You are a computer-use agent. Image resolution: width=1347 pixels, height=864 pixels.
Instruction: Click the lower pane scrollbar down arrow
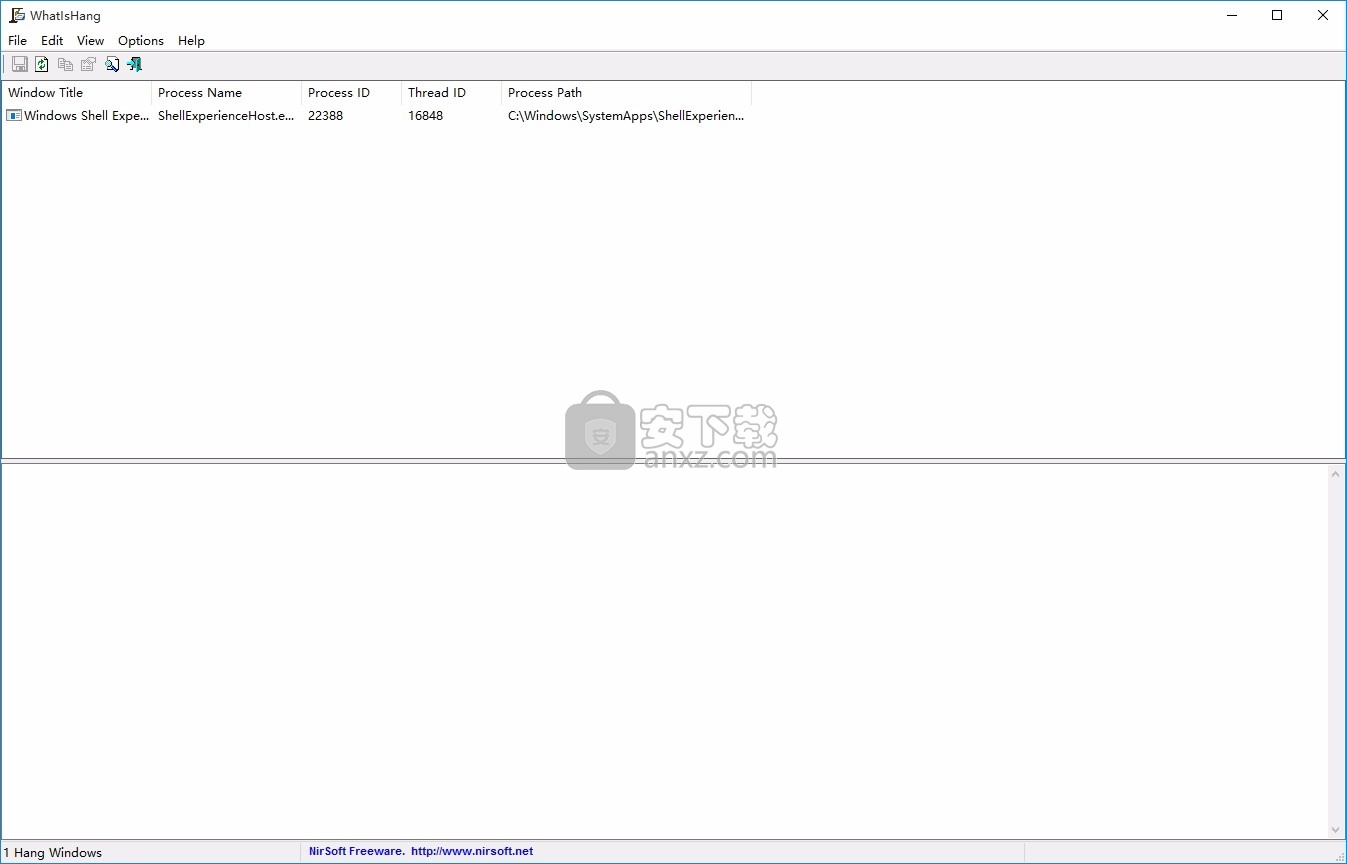pos(1336,830)
